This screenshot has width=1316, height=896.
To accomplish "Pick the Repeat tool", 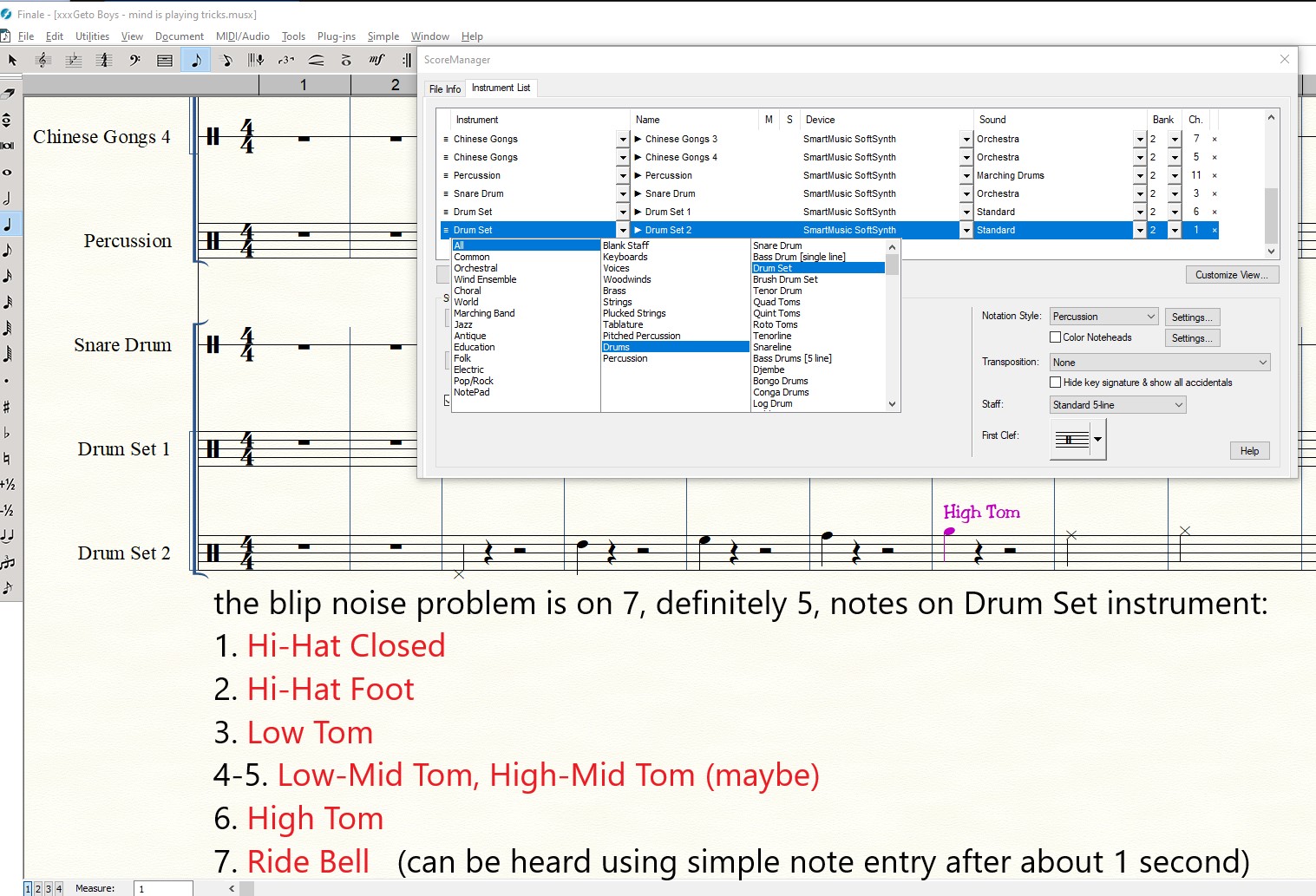I will (406, 60).
